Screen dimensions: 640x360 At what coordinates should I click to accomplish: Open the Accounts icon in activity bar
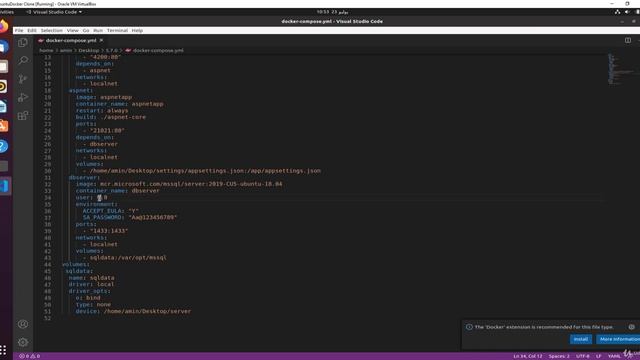(x=23, y=324)
